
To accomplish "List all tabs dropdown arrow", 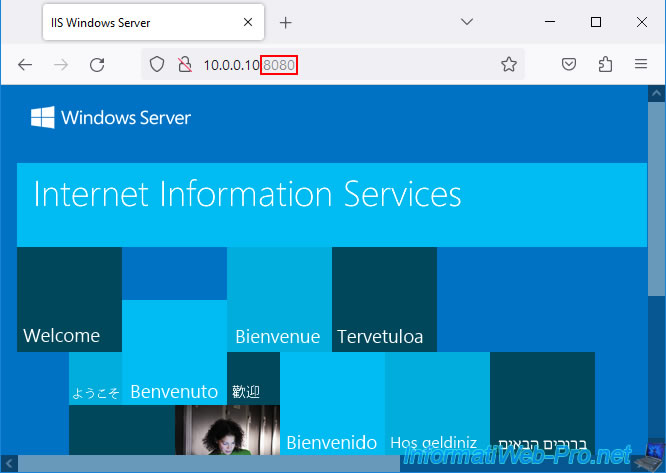I will 467,22.
